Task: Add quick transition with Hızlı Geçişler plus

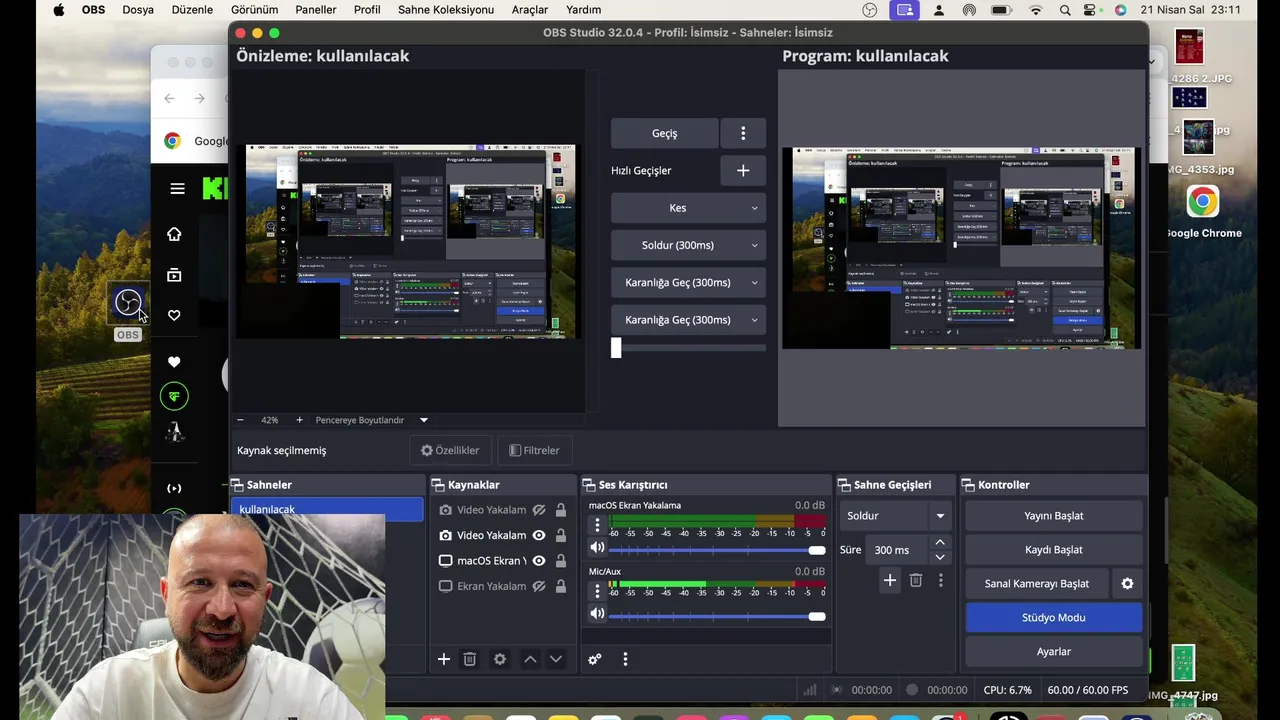Action: 743,171
